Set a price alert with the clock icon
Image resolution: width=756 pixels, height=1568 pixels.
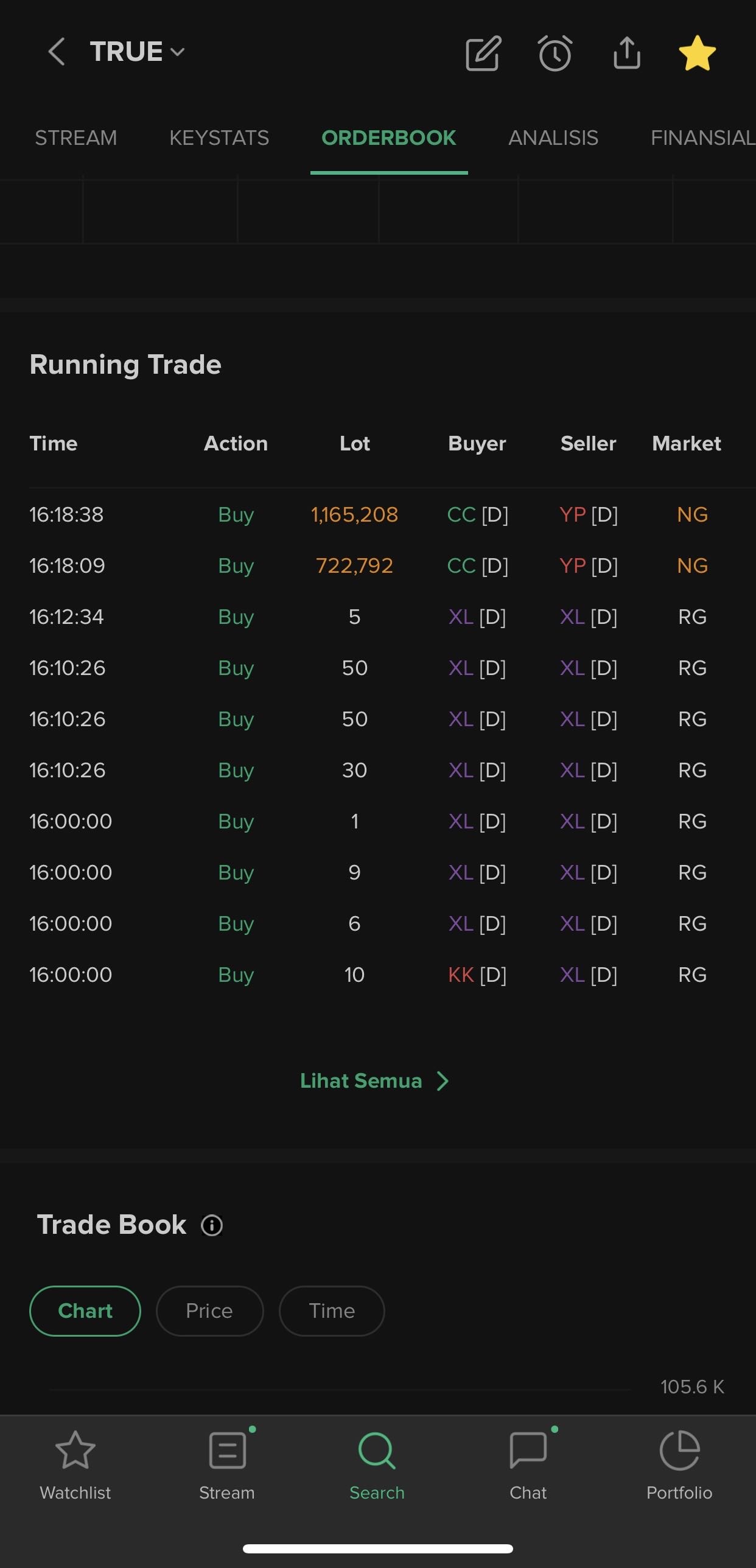coord(555,53)
